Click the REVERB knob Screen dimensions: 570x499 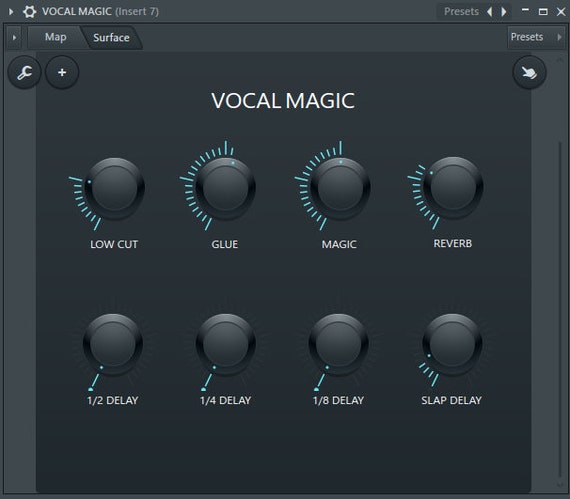(453, 188)
